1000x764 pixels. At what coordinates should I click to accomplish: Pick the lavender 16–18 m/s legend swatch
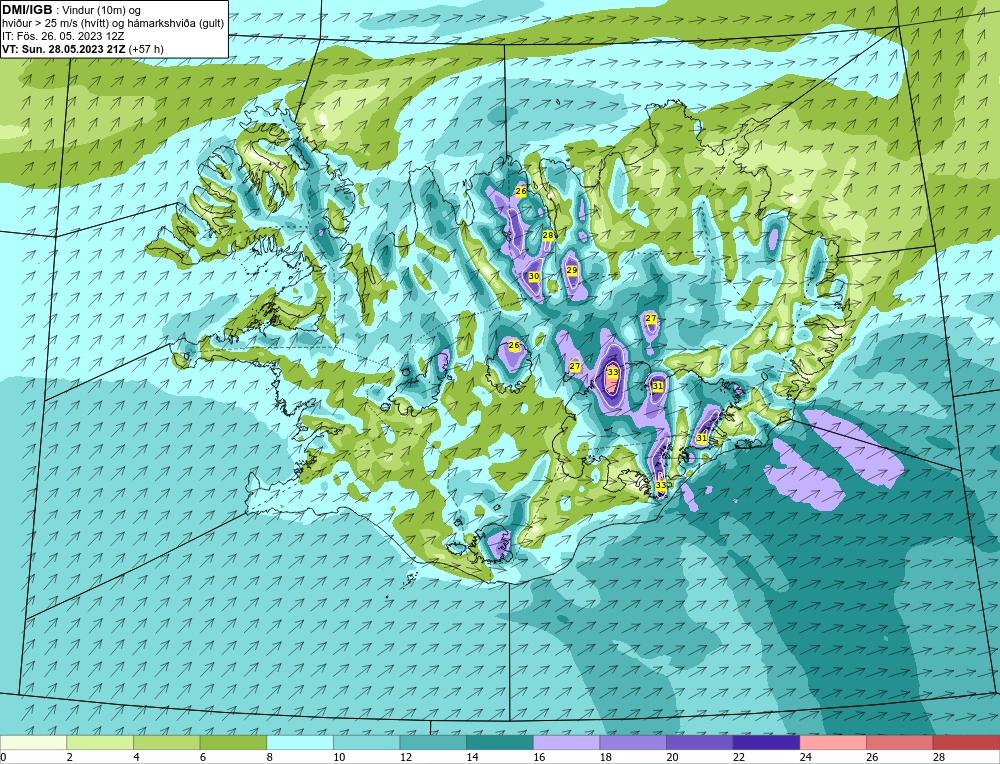[x=566, y=743]
